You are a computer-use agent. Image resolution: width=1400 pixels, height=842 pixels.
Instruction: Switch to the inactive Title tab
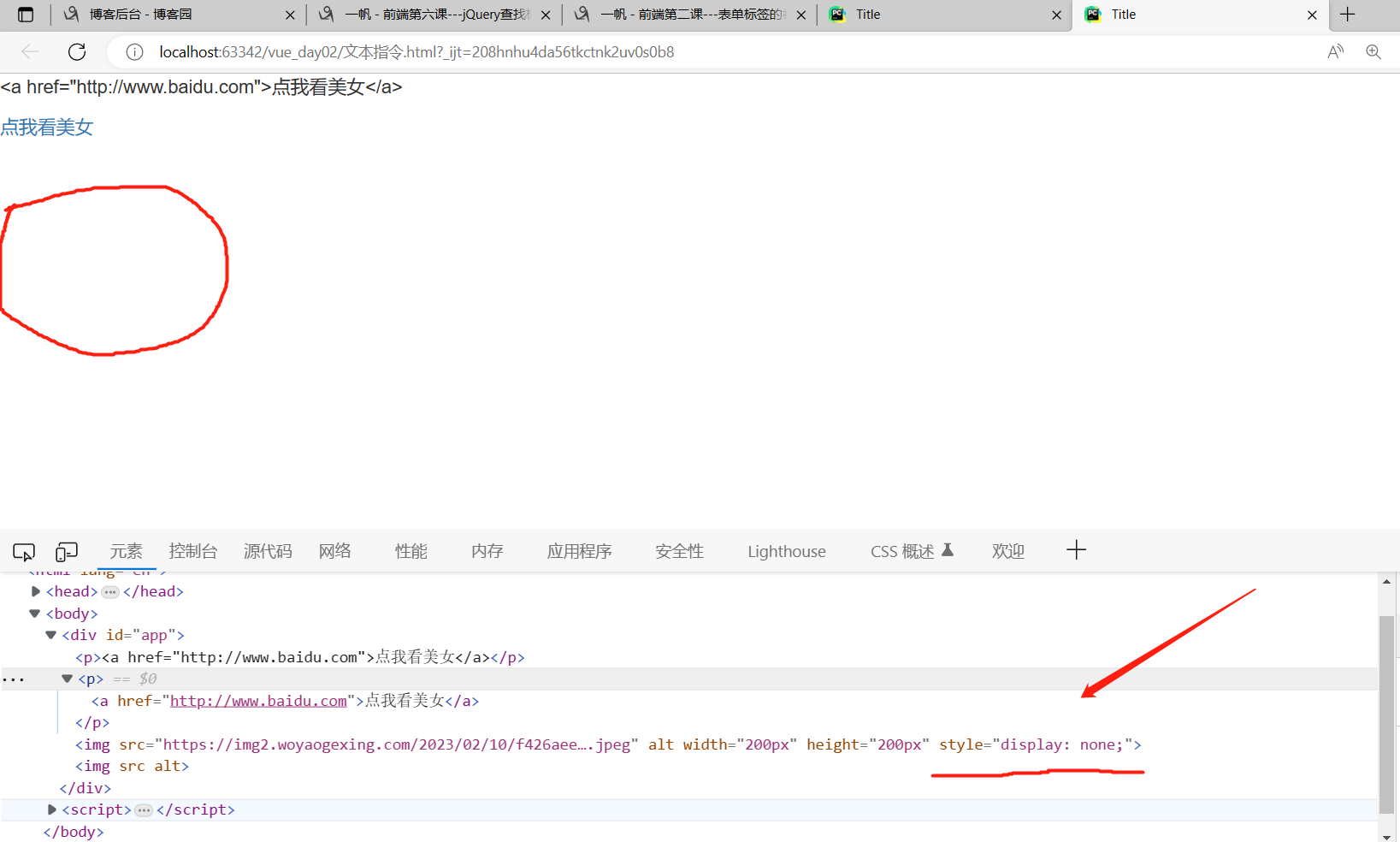click(945, 15)
